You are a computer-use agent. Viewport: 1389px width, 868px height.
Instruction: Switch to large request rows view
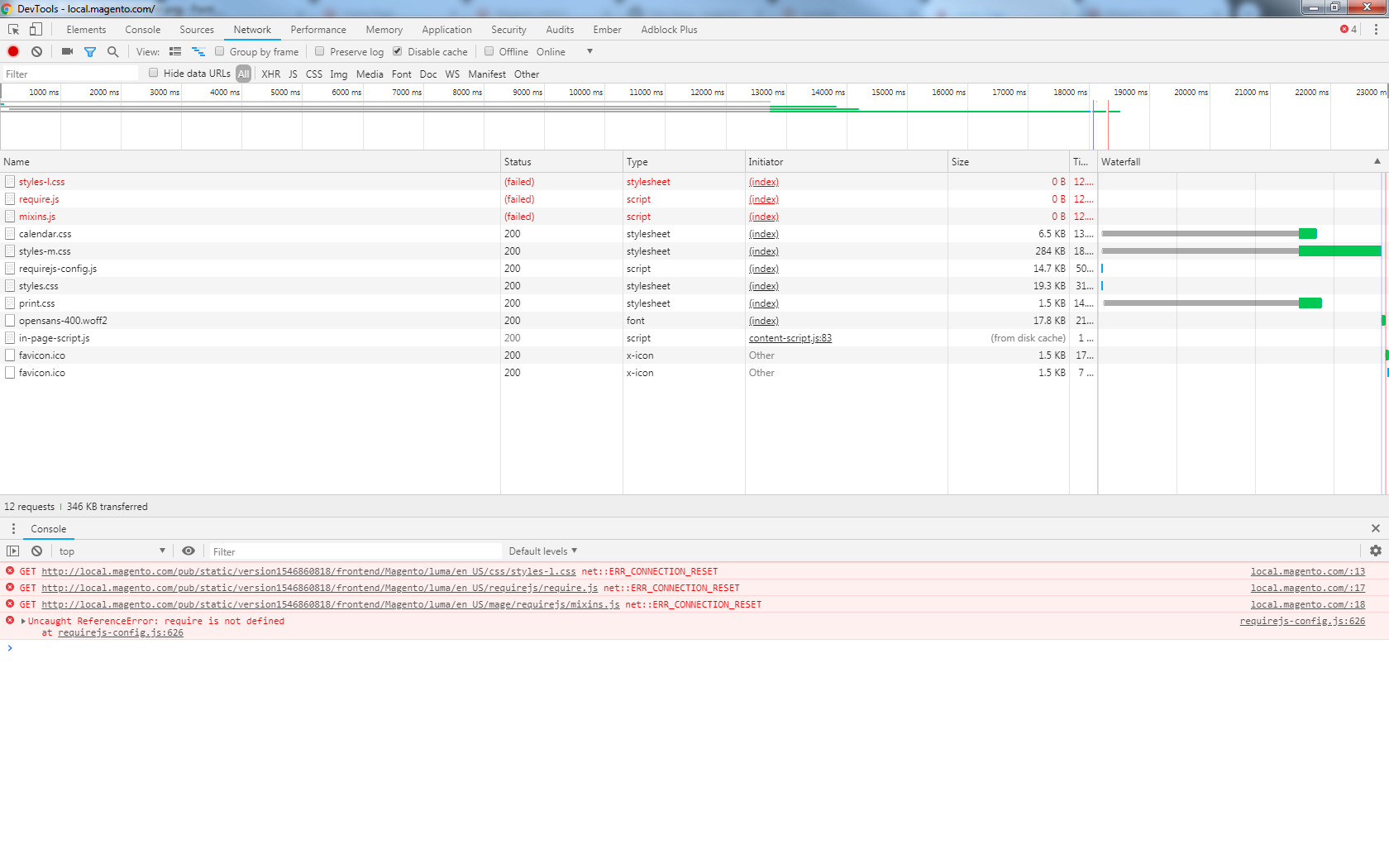pyautogui.click(x=174, y=51)
